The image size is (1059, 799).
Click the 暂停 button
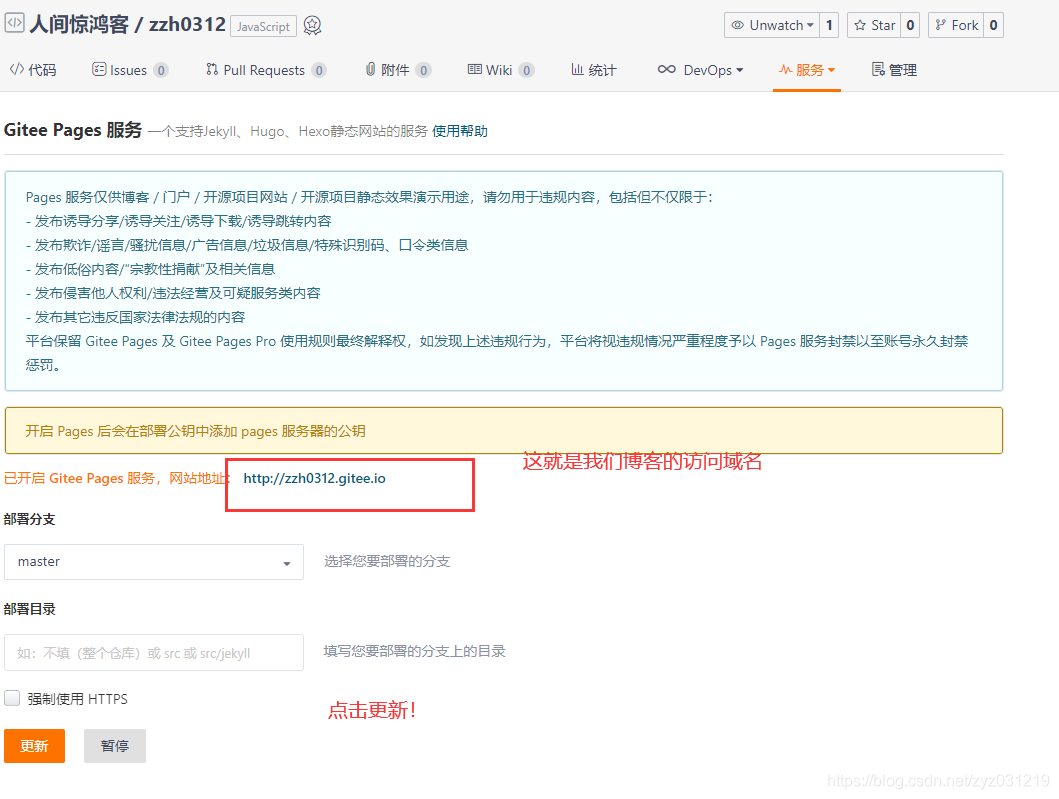[x=115, y=746]
